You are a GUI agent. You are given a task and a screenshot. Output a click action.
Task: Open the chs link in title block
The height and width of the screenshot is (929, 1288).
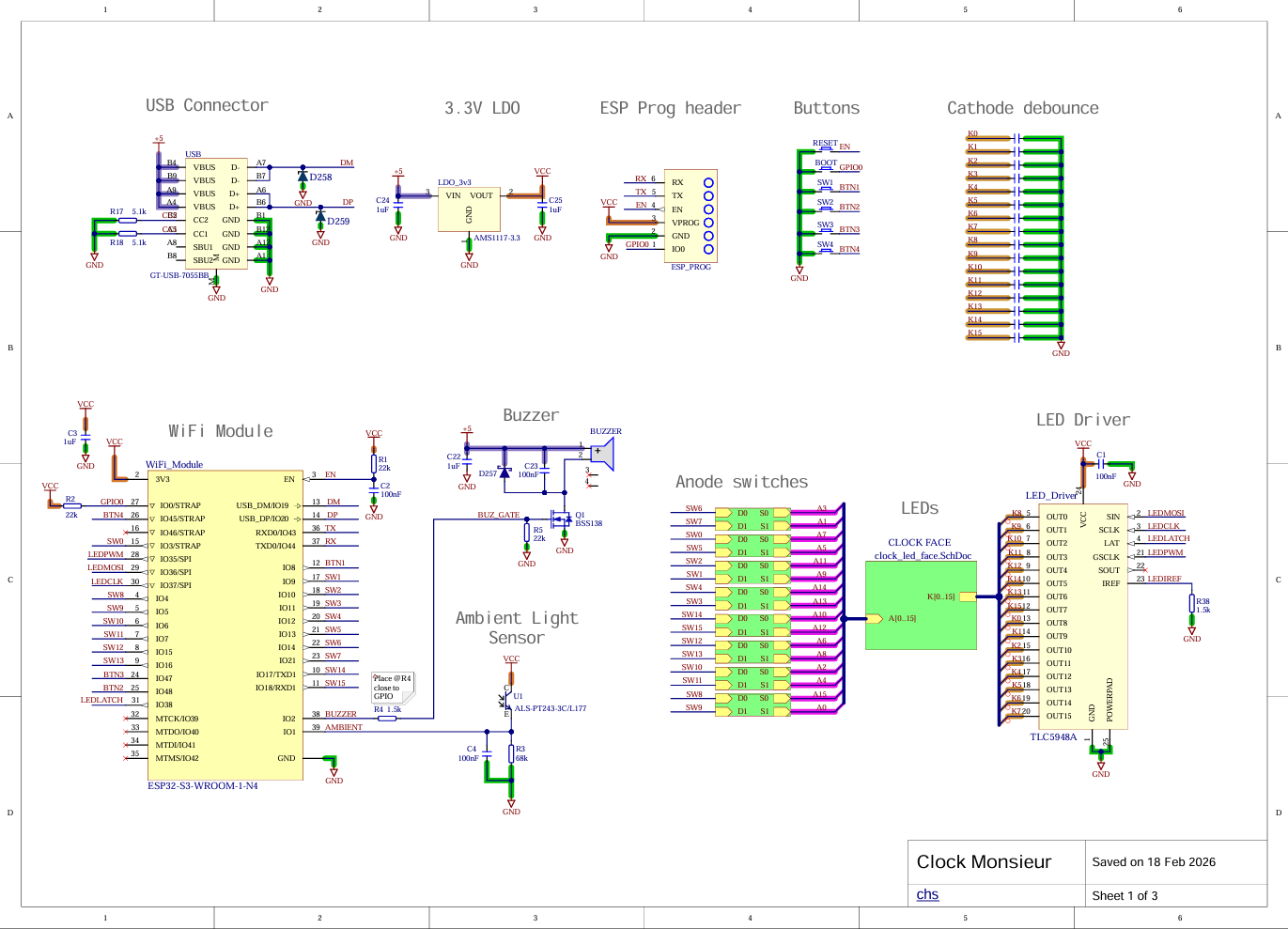coord(927,894)
